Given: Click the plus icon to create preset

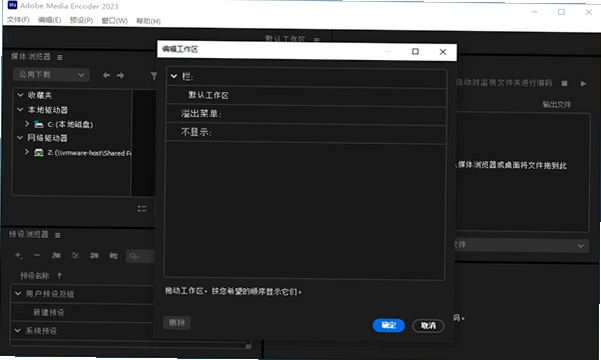Looking at the screenshot, I should [18, 255].
